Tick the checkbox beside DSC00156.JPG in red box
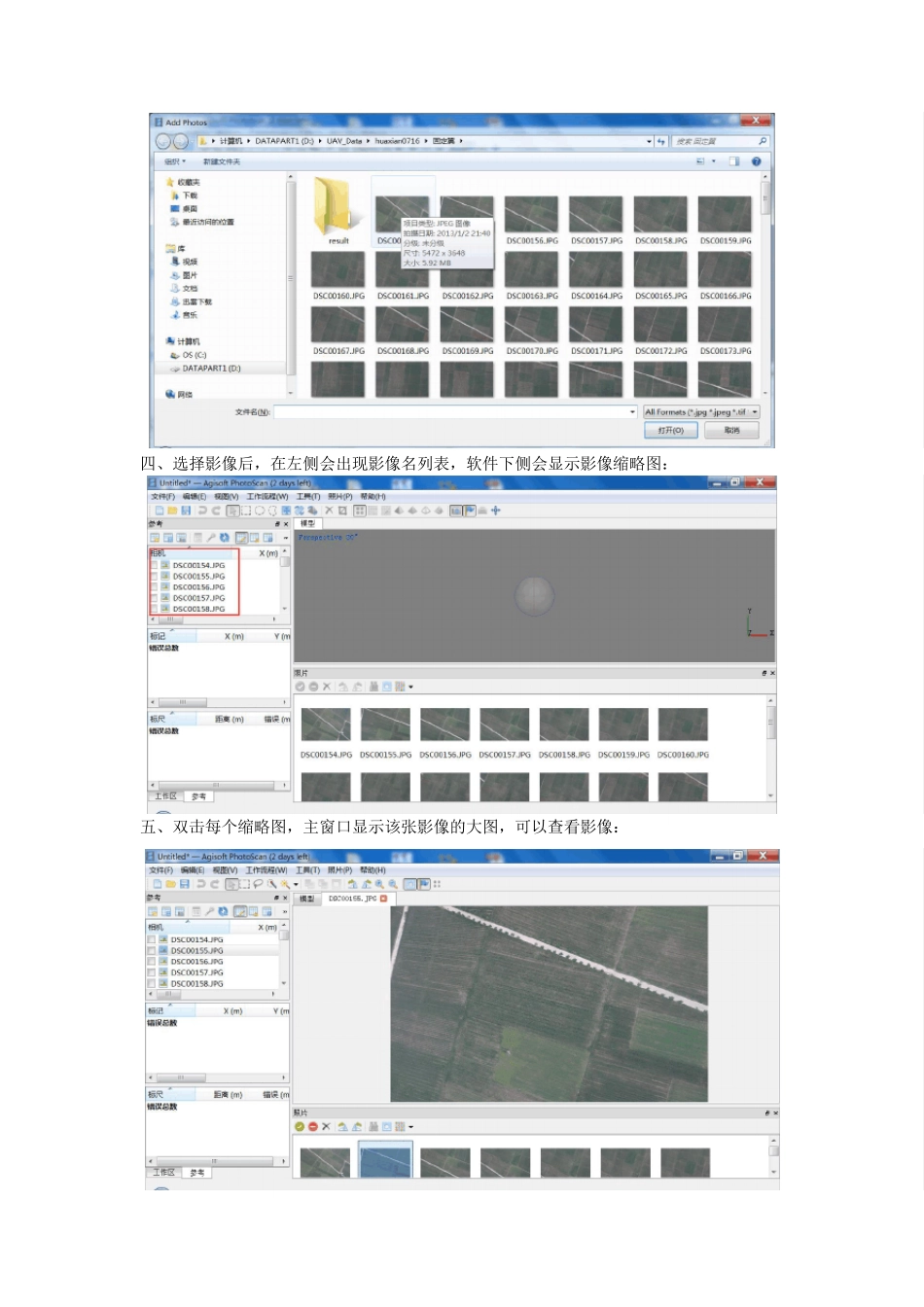The height and width of the screenshot is (1307, 924). point(154,587)
